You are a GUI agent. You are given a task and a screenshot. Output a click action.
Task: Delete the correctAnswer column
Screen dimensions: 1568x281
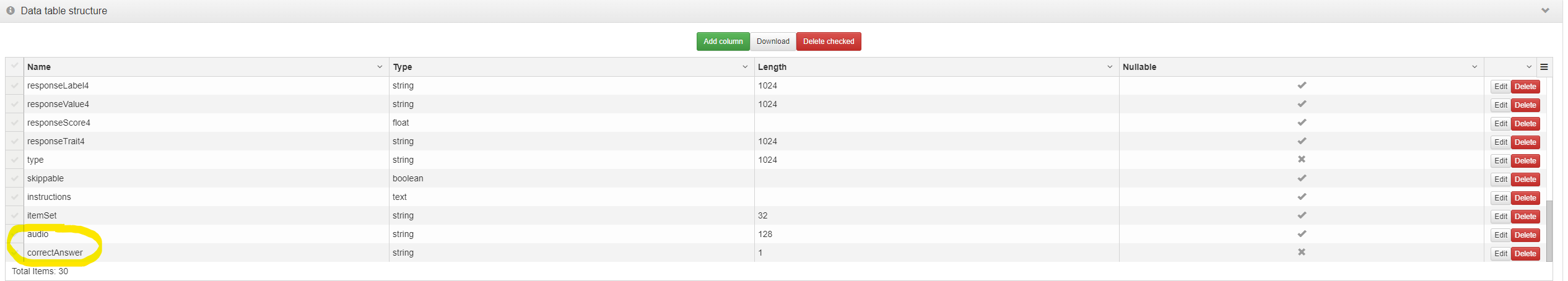[1525, 254]
